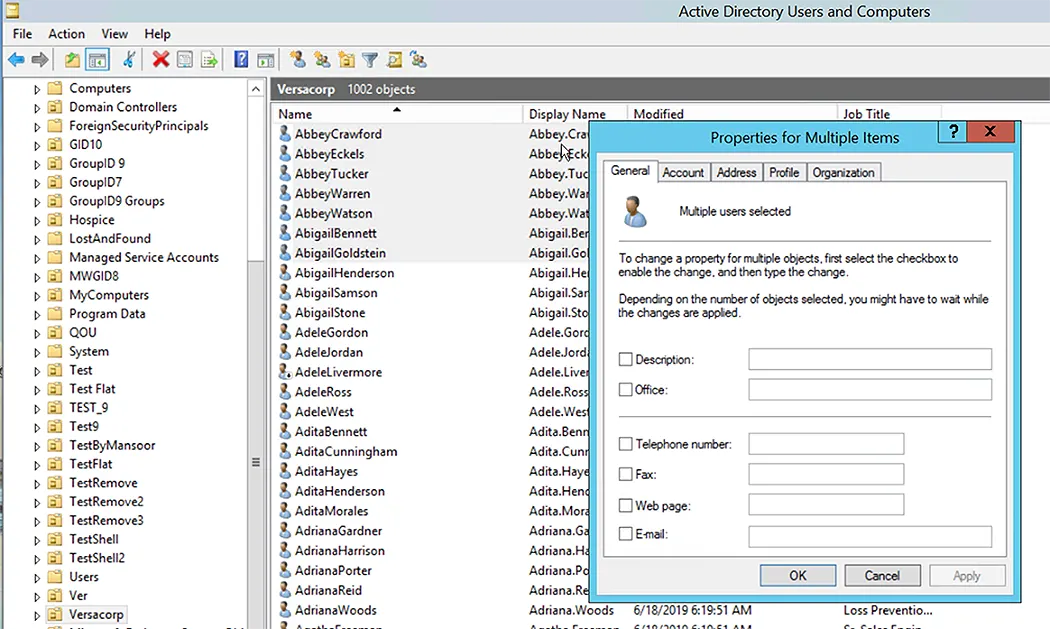1050x629 pixels.
Task: Click OK in the properties dialog
Action: pyautogui.click(x=798, y=575)
